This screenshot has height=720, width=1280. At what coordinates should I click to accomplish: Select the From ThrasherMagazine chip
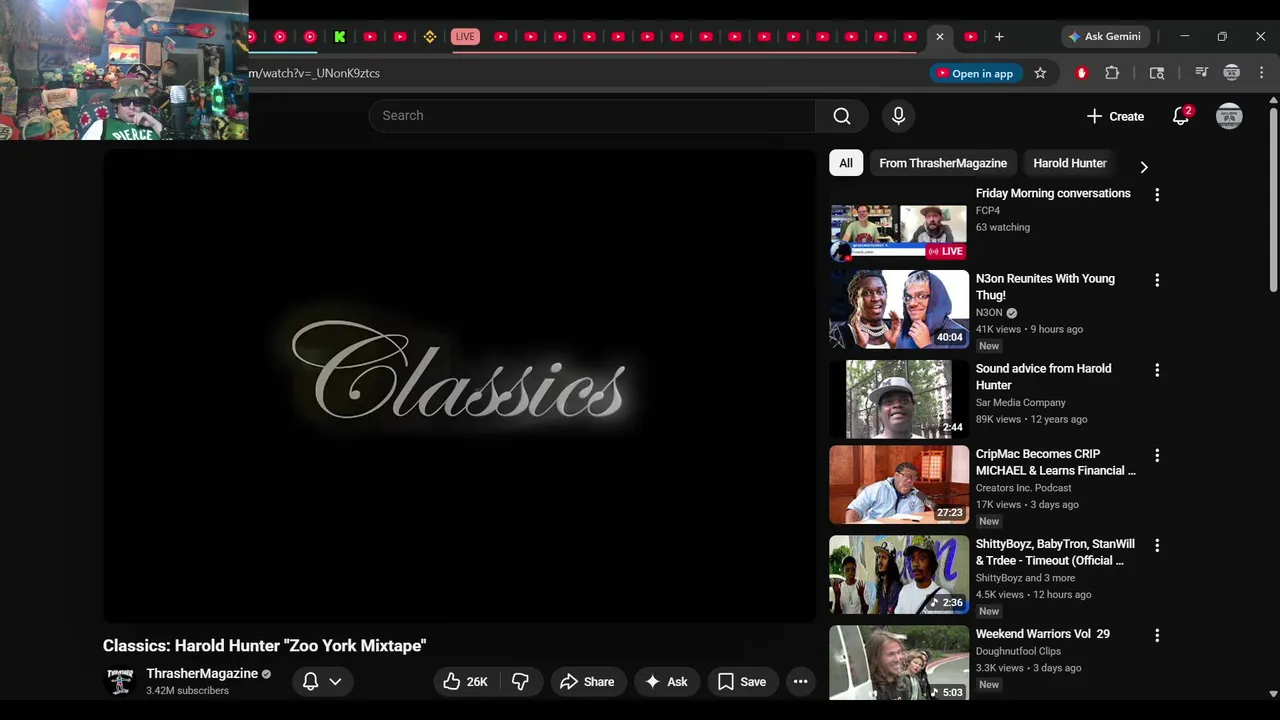(943, 163)
